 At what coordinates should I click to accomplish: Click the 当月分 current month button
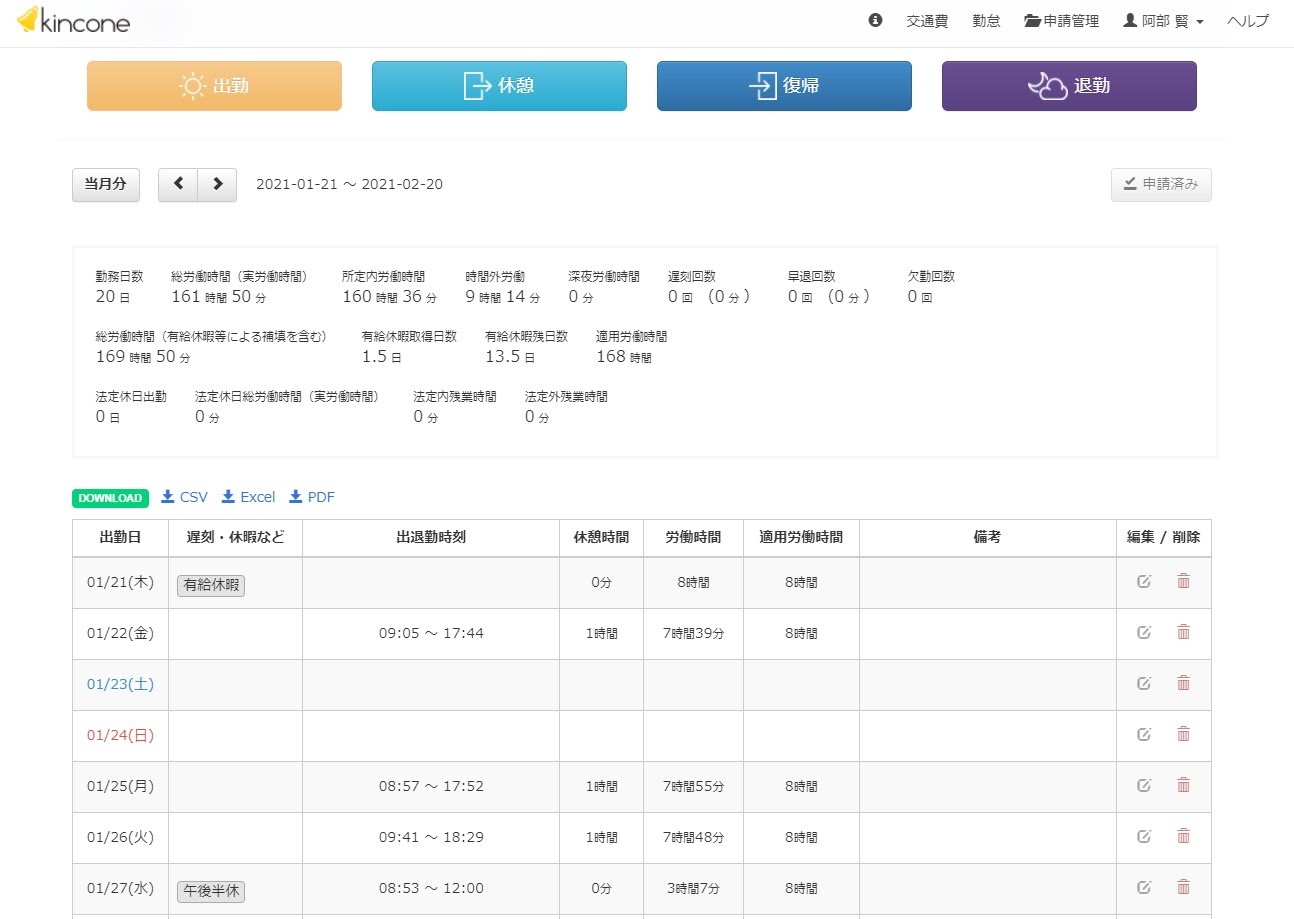tap(105, 184)
